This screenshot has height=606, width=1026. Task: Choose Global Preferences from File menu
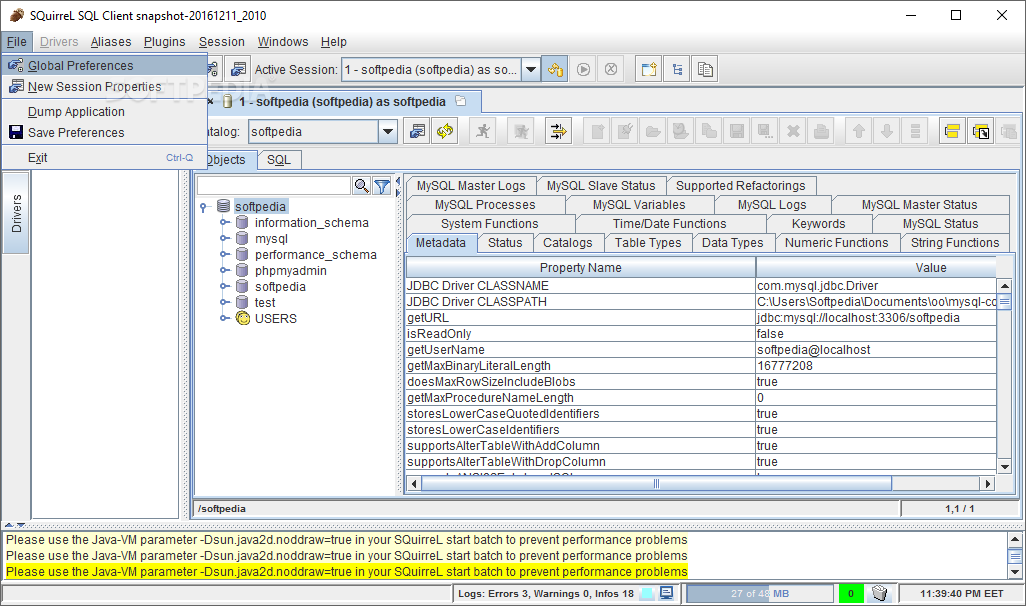105,65
